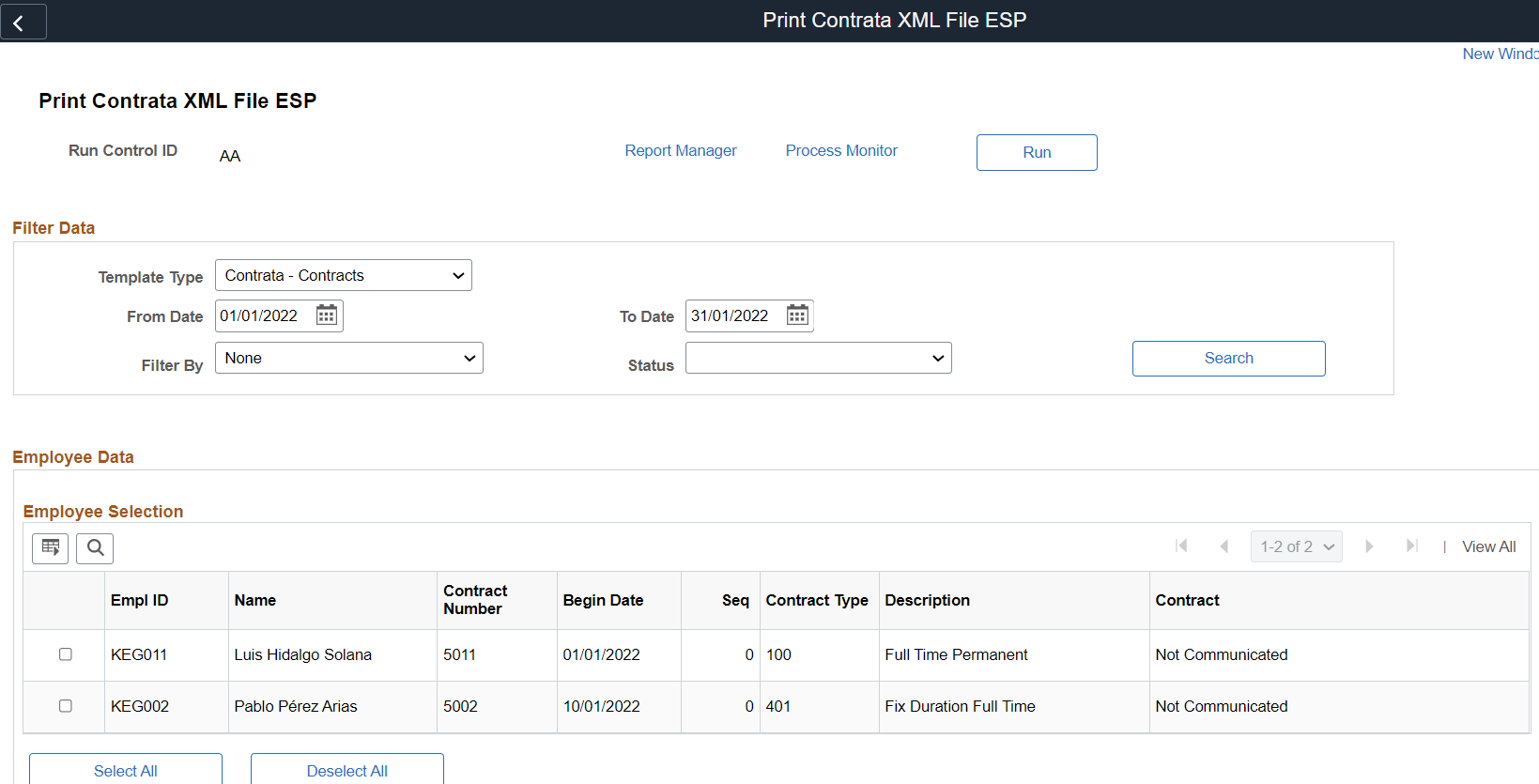The image size is (1539, 784).
Task: Click contract number 5011 cell
Action: point(460,654)
